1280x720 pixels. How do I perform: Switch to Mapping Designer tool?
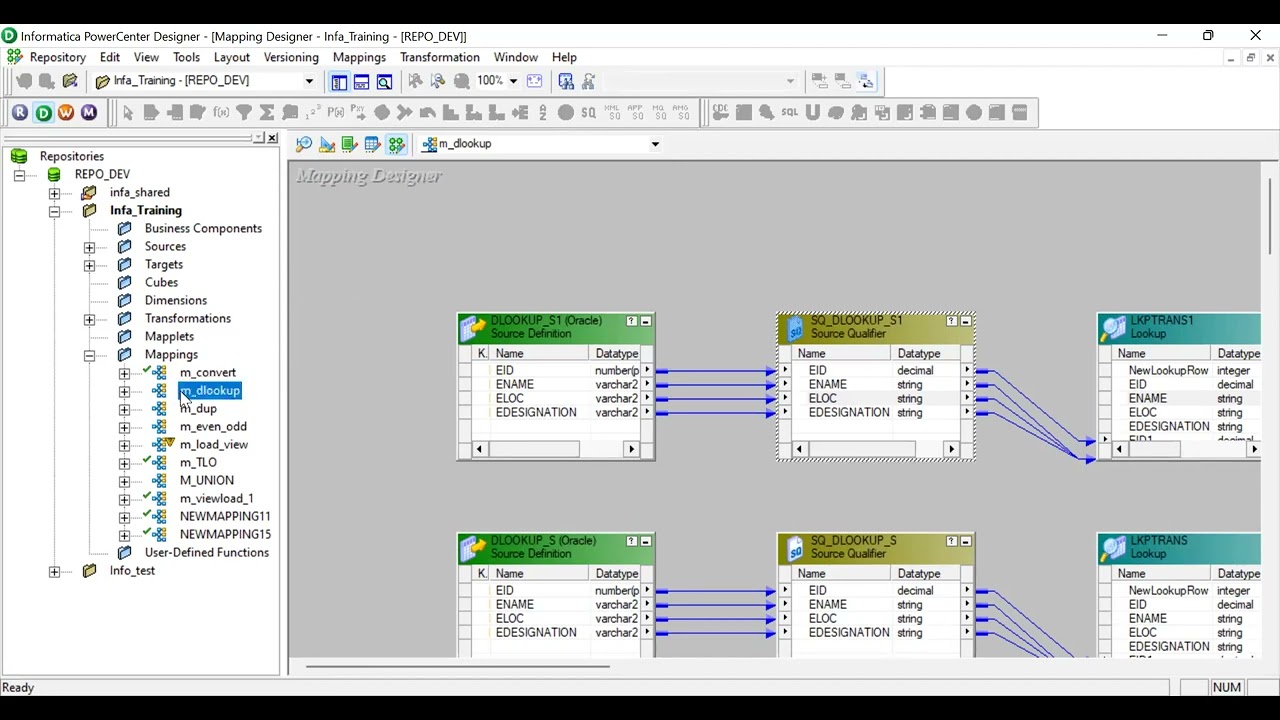[x=397, y=144]
